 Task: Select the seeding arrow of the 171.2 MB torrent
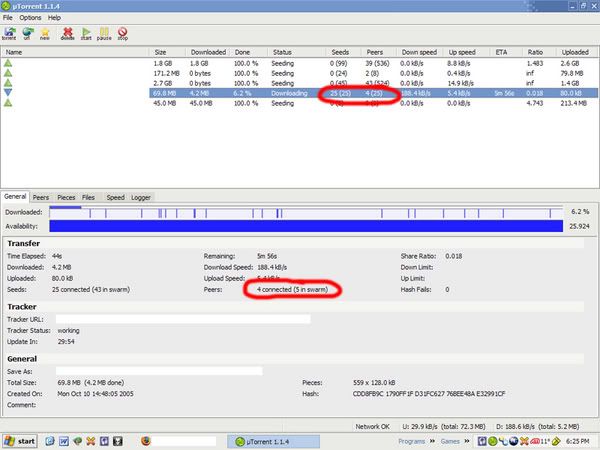pyautogui.click(x=8, y=73)
